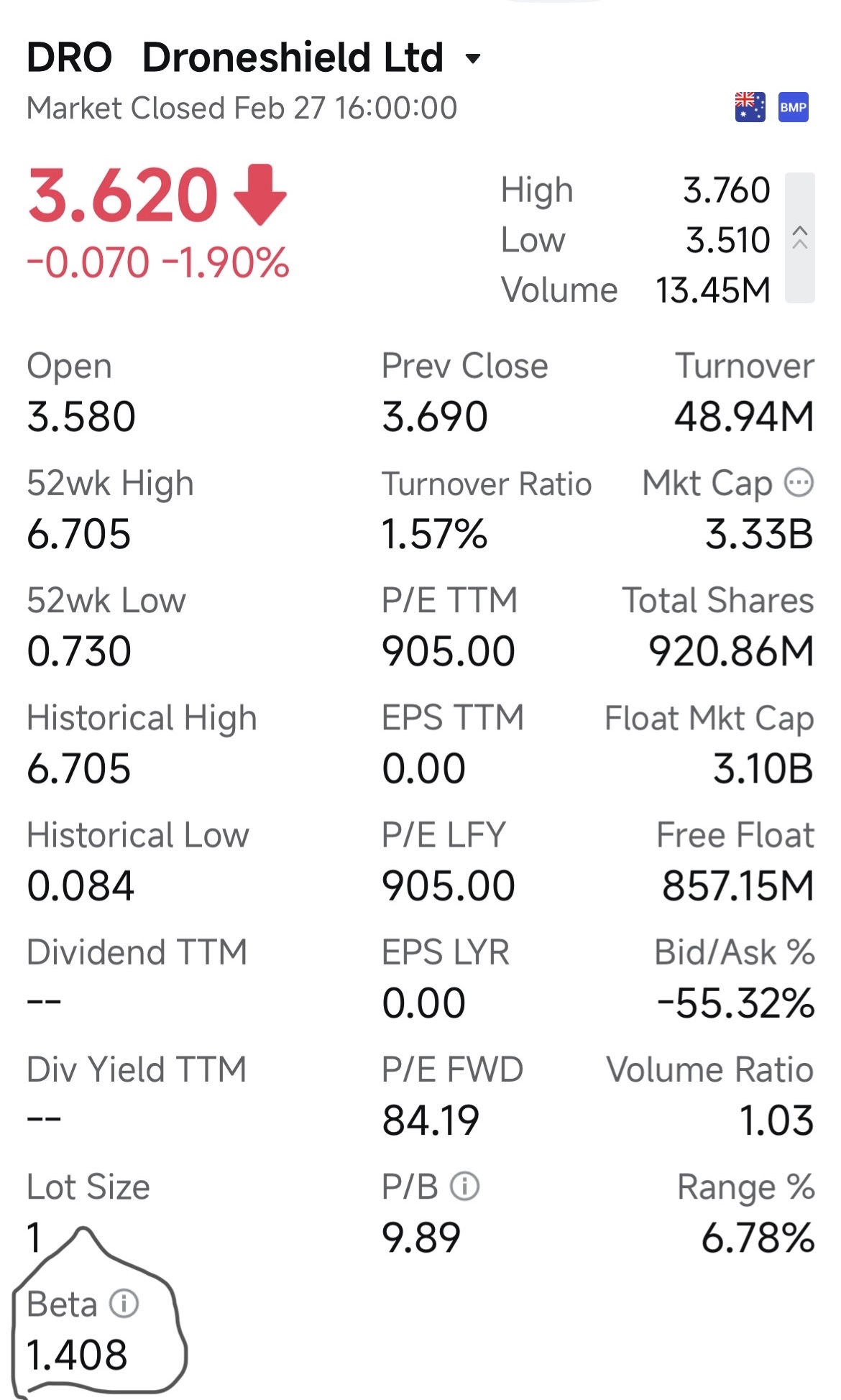Tap the Market Closed timestamp line
The height and width of the screenshot is (1400, 841).
pos(242,109)
